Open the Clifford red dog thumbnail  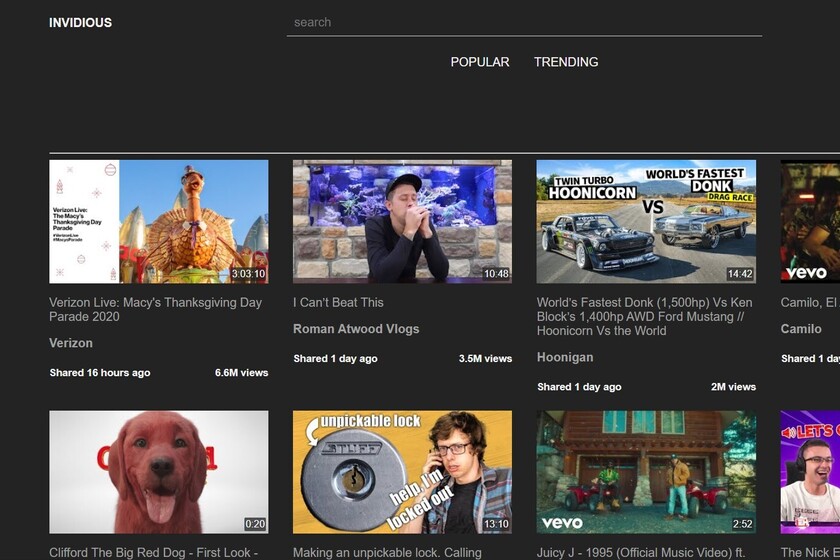(x=159, y=472)
